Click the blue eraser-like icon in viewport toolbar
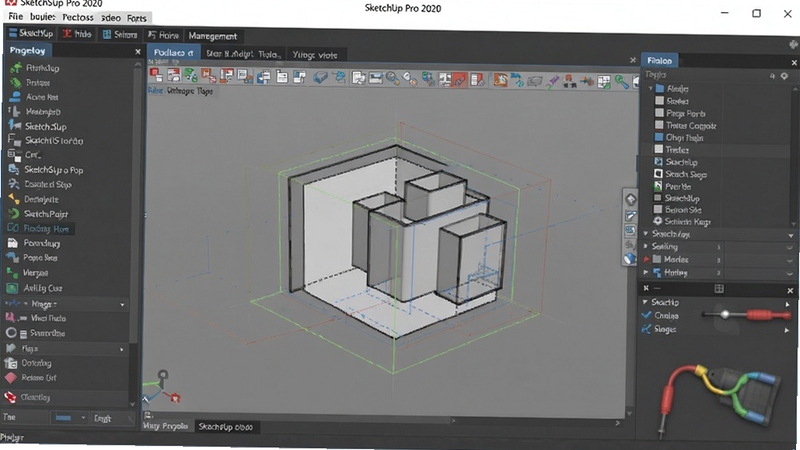Viewport: 800px width, 450px height. [320, 78]
